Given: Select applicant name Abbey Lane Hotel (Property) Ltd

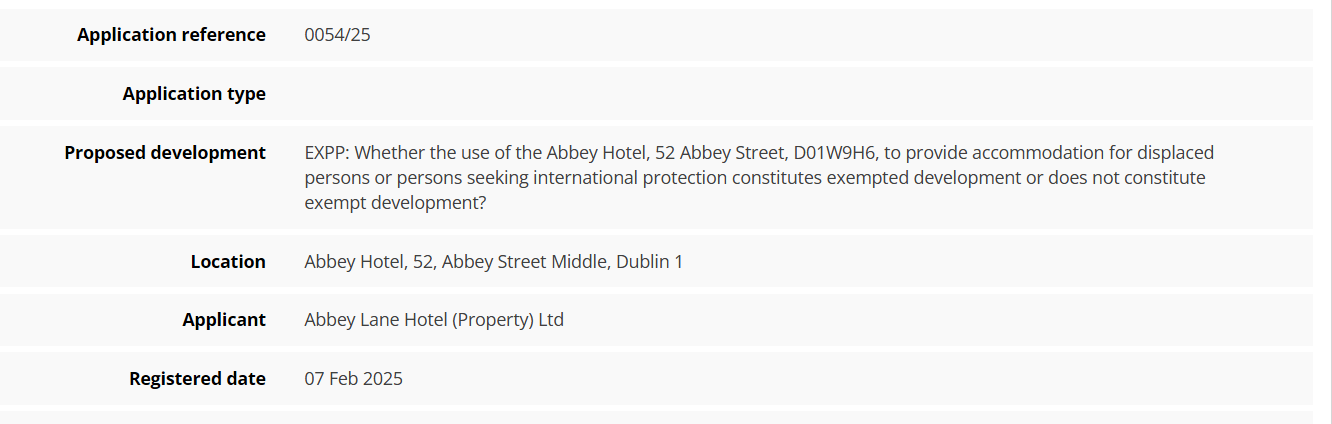Looking at the screenshot, I should click(x=434, y=320).
